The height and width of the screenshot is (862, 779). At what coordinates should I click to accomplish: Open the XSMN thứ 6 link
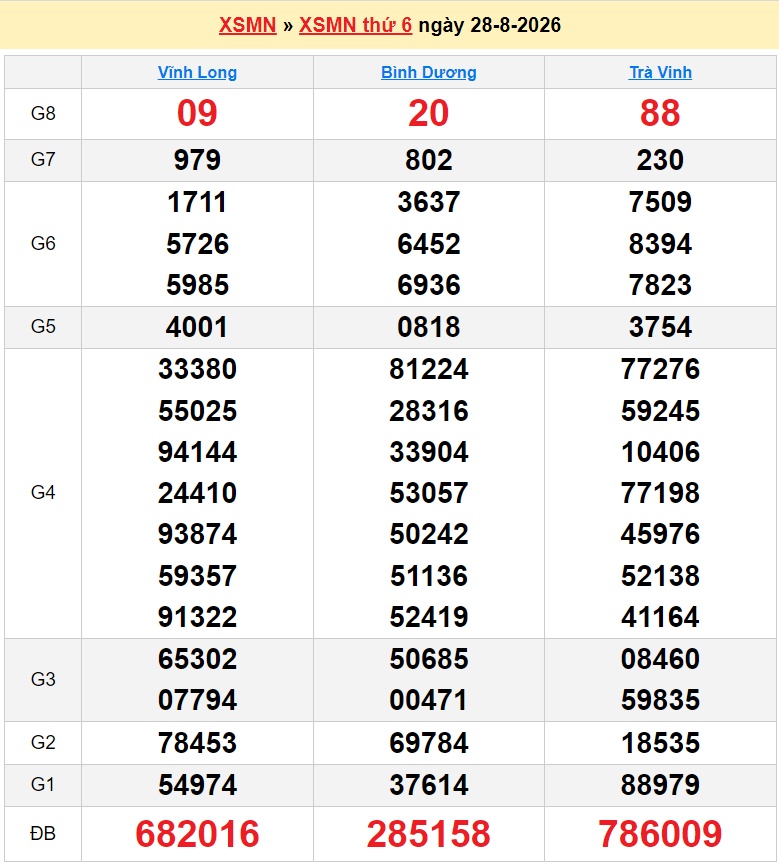[355, 25]
